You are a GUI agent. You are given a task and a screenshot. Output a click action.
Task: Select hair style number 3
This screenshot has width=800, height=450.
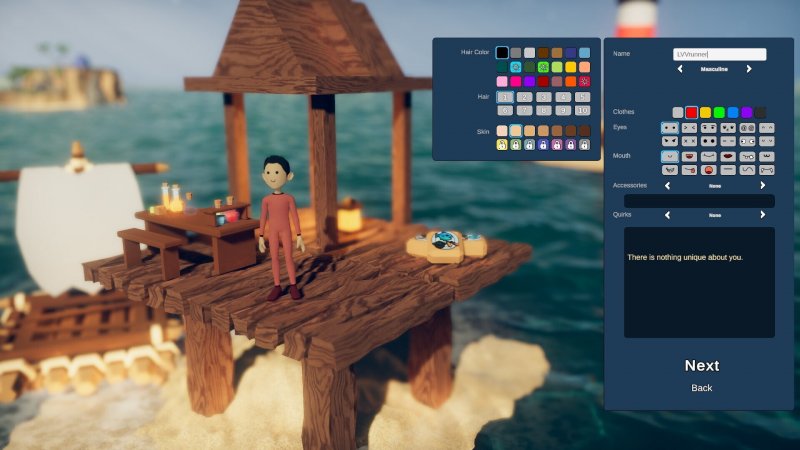click(543, 97)
